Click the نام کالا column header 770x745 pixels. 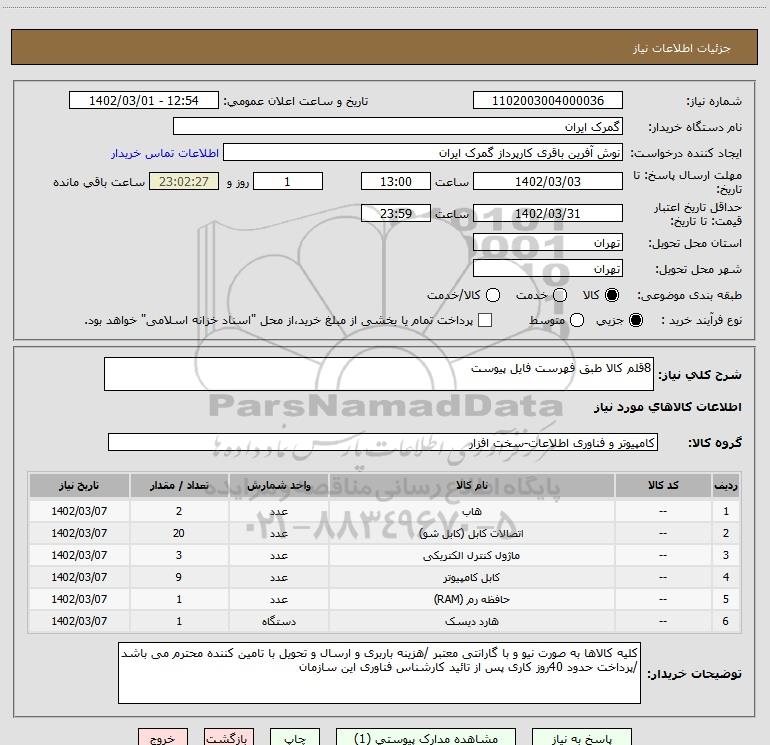click(471, 486)
